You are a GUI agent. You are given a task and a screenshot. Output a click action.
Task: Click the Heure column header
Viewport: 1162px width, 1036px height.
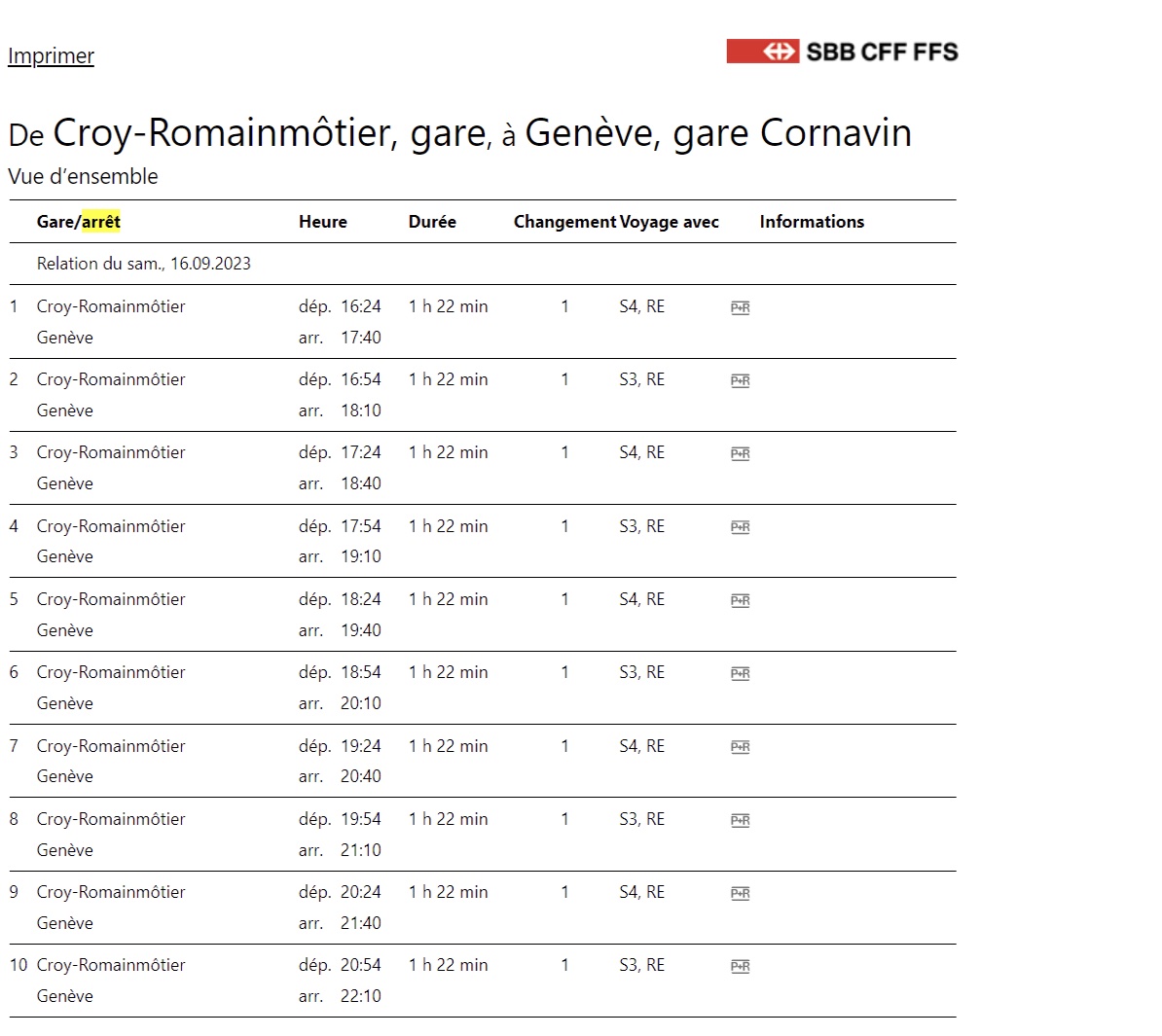(322, 222)
